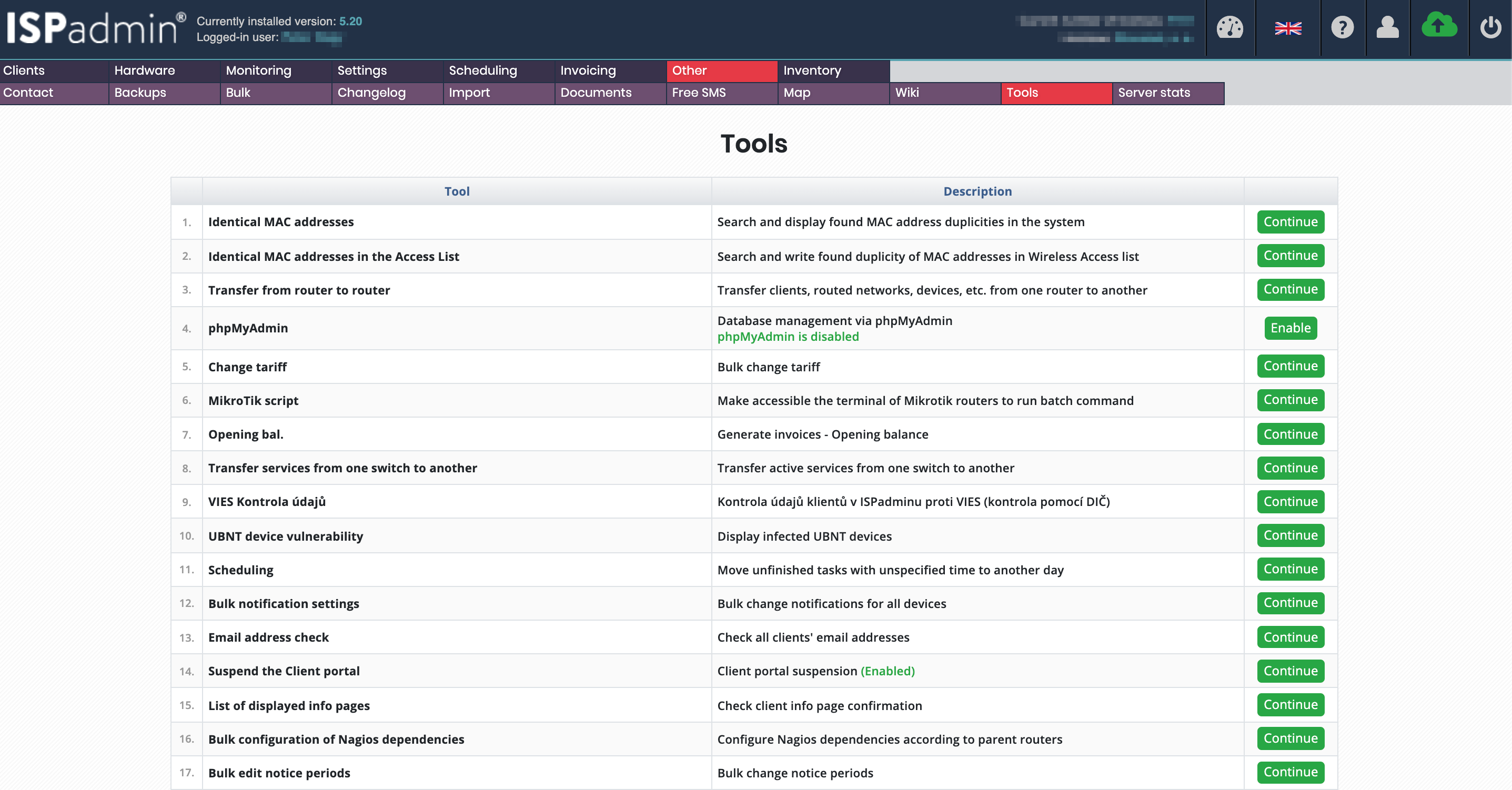Viewport: 1512px width, 790px height.
Task: Select the Other menu
Action: click(722, 70)
